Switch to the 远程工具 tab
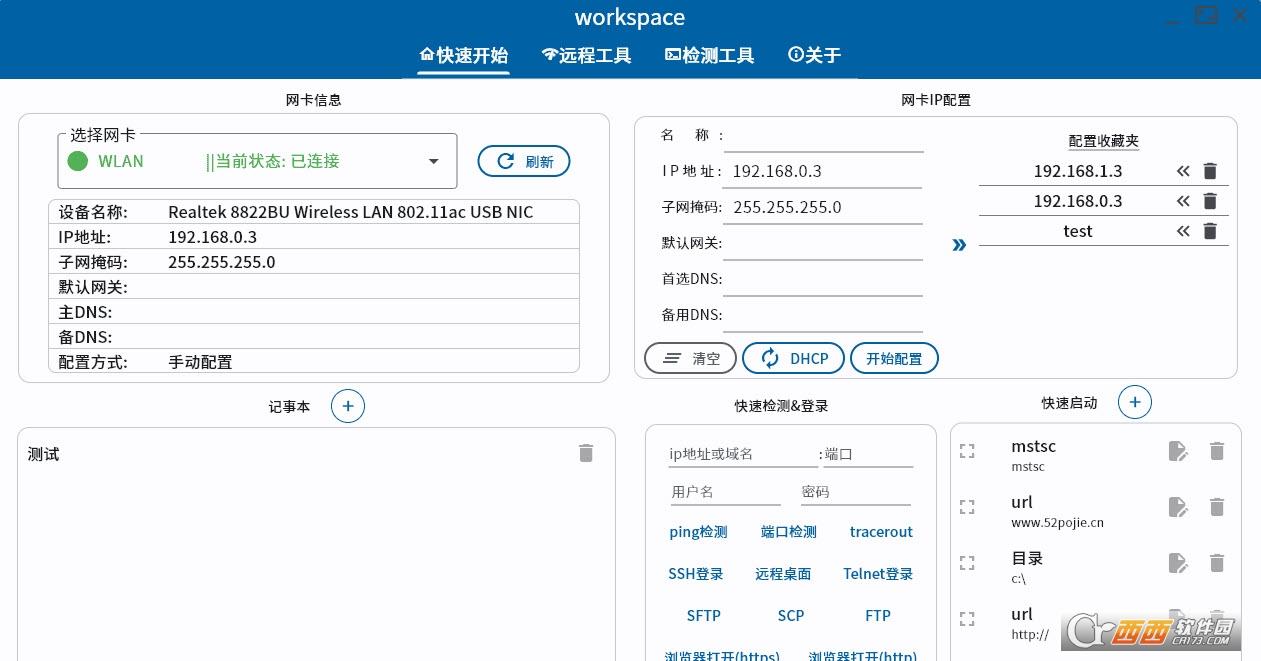1261x661 pixels. pos(586,55)
